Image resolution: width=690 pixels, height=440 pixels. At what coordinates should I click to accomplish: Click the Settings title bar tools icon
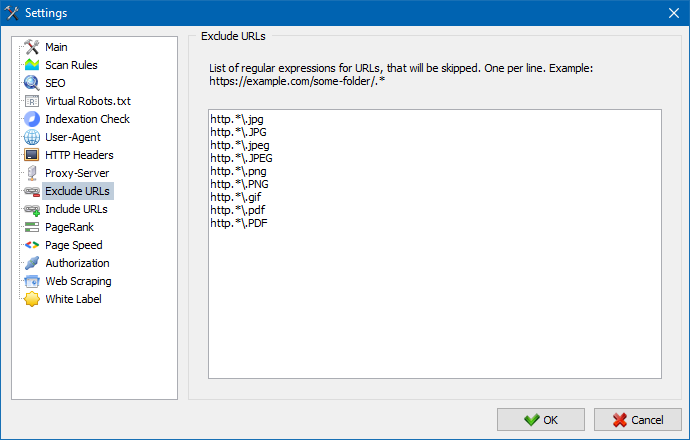pos(12,13)
